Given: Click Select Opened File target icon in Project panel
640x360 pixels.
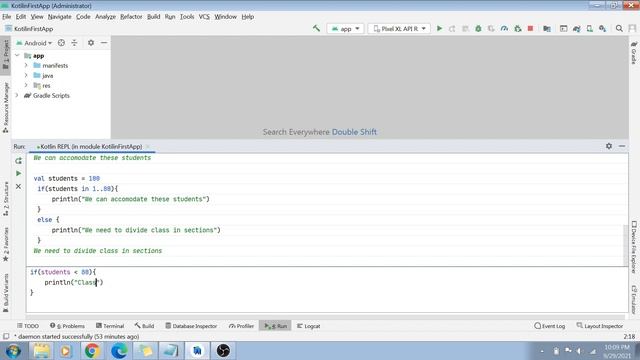Looking at the screenshot, I should (x=61, y=43).
